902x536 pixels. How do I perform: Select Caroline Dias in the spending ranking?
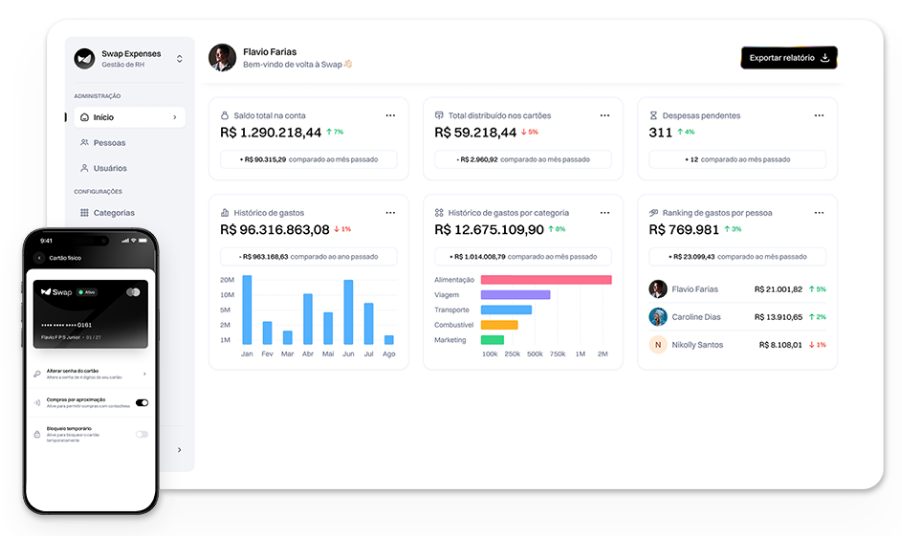(x=696, y=317)
